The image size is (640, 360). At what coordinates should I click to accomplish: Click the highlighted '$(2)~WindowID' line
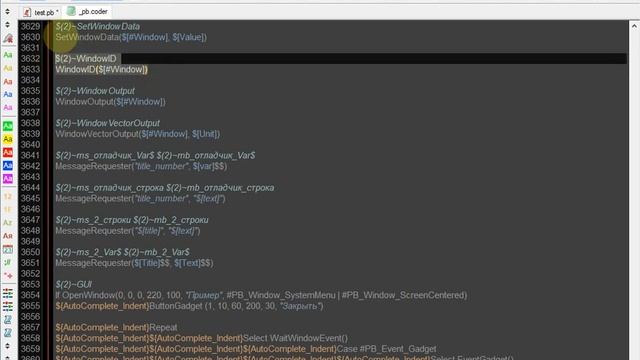(86, 59)
